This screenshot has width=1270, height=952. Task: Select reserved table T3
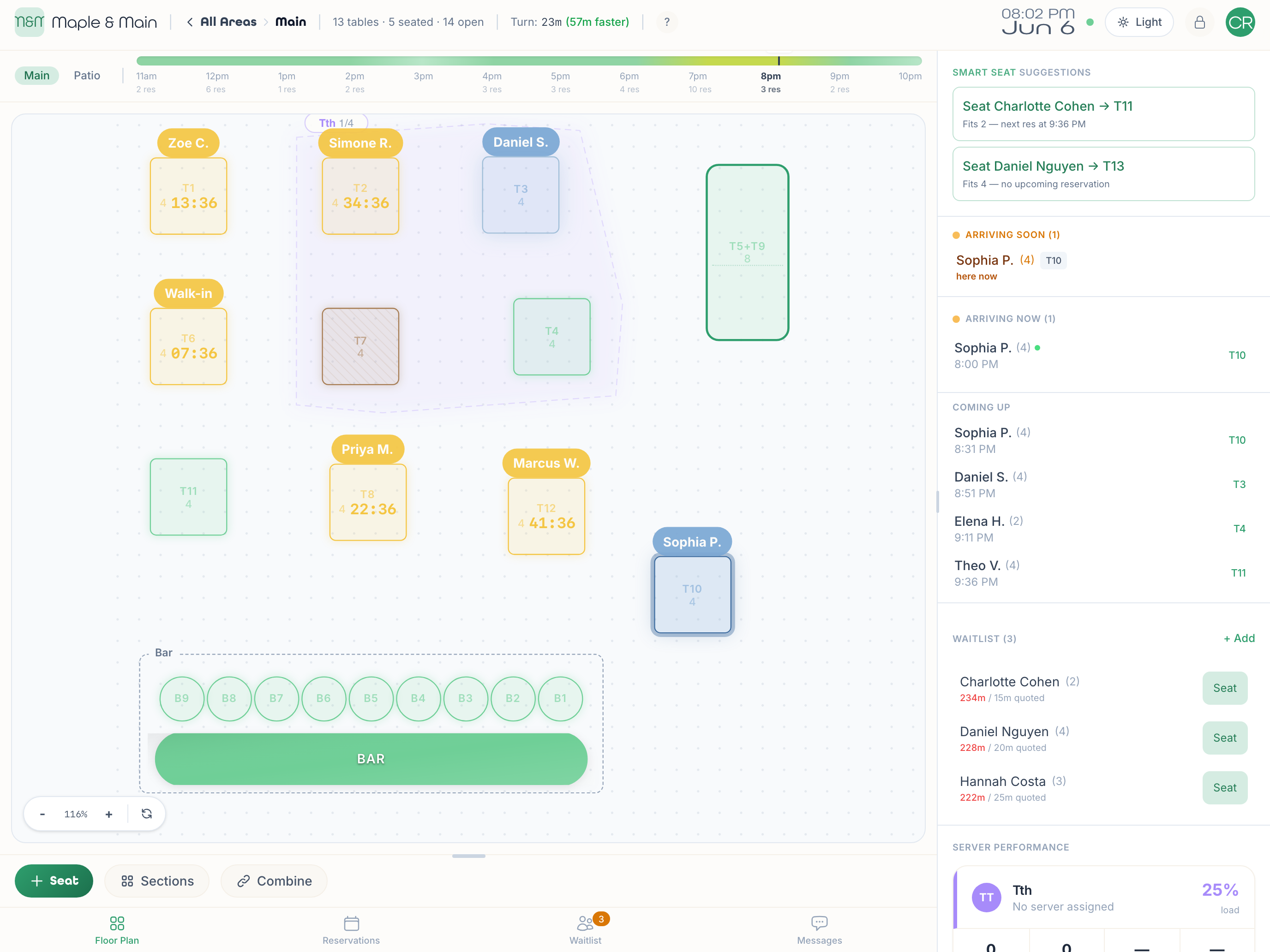tap(520, 195)
